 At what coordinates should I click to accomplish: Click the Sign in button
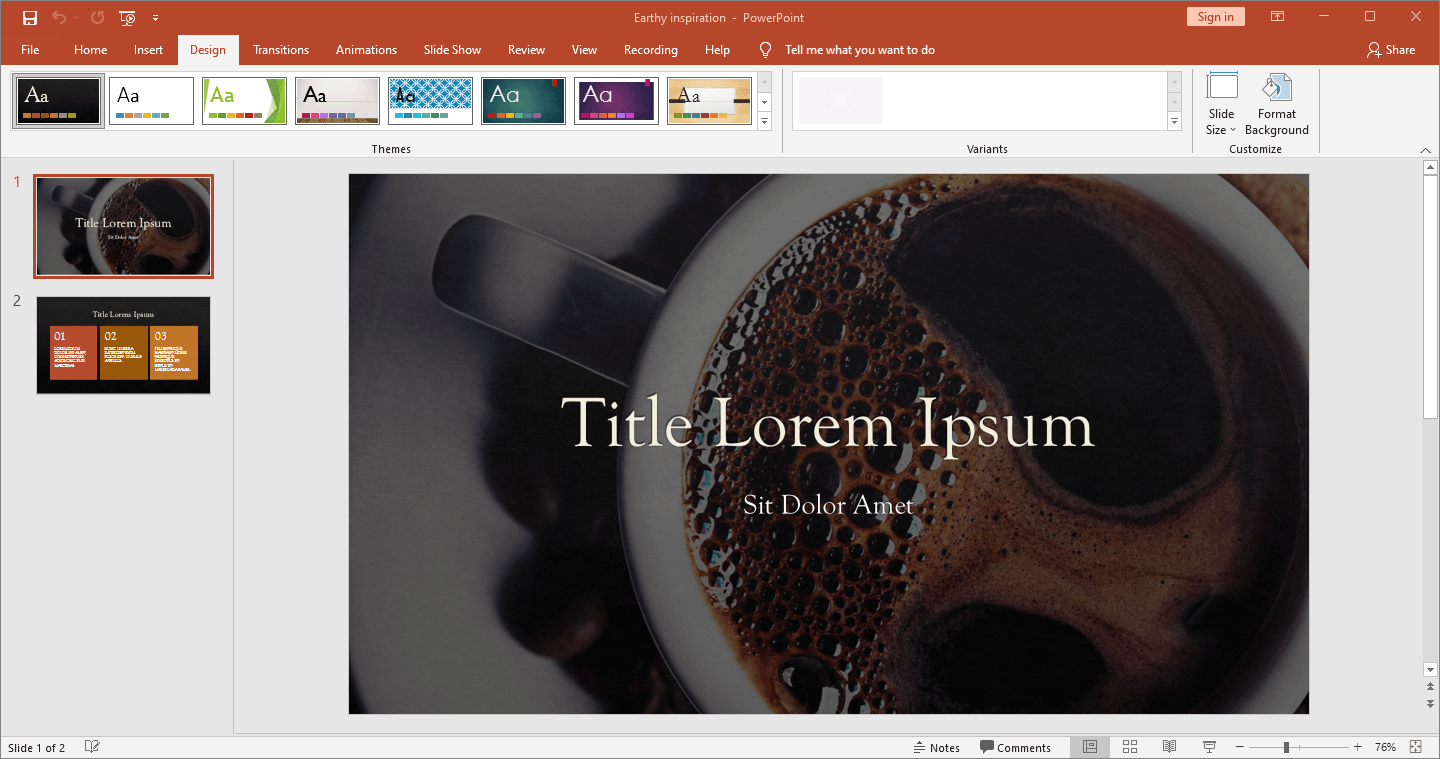click(1215, 17)
